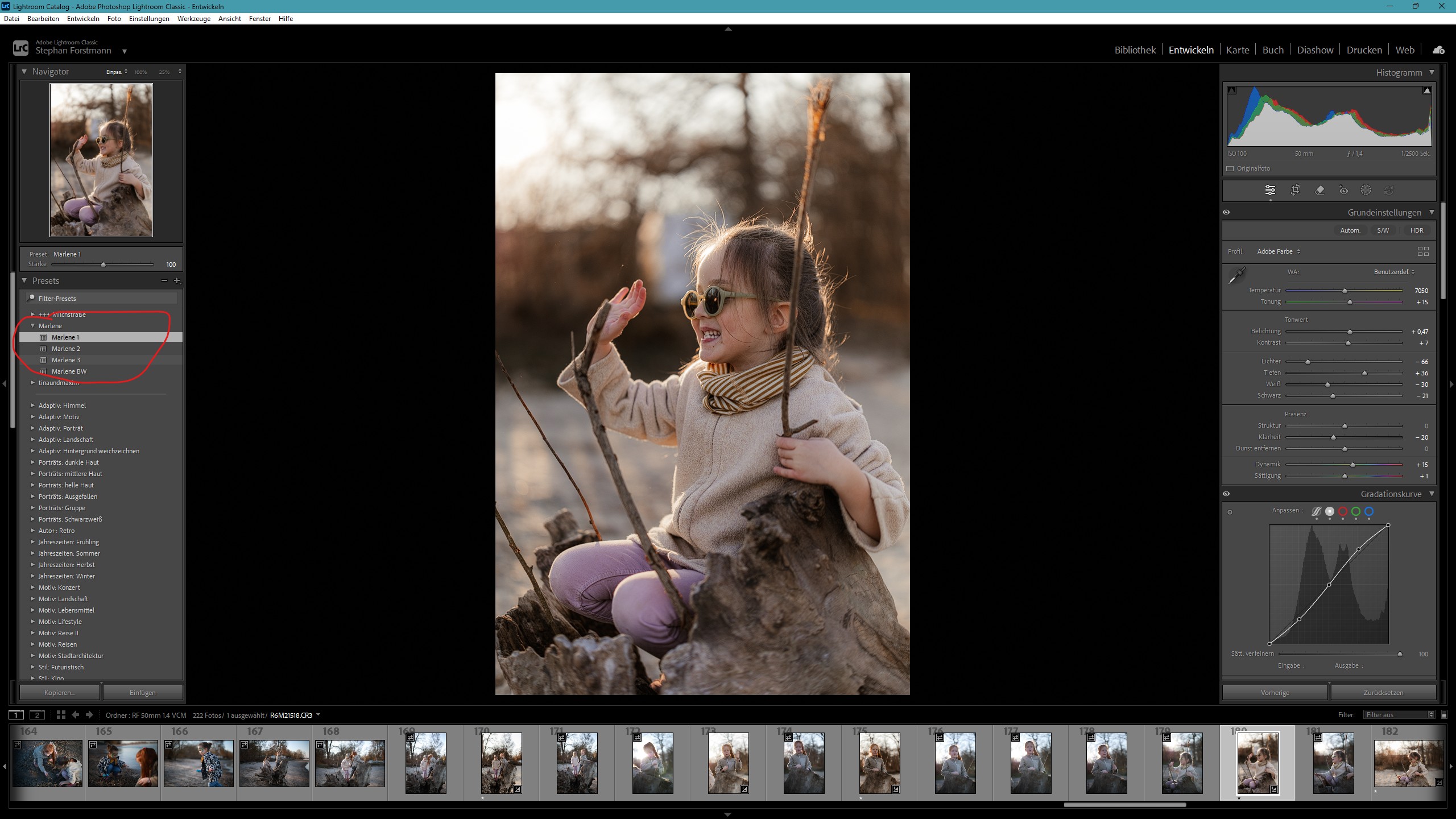Toggle shadow clipping indicator in histogram
The height and width of the screenshot is (819, 1456).
[x=1232, y=90]
